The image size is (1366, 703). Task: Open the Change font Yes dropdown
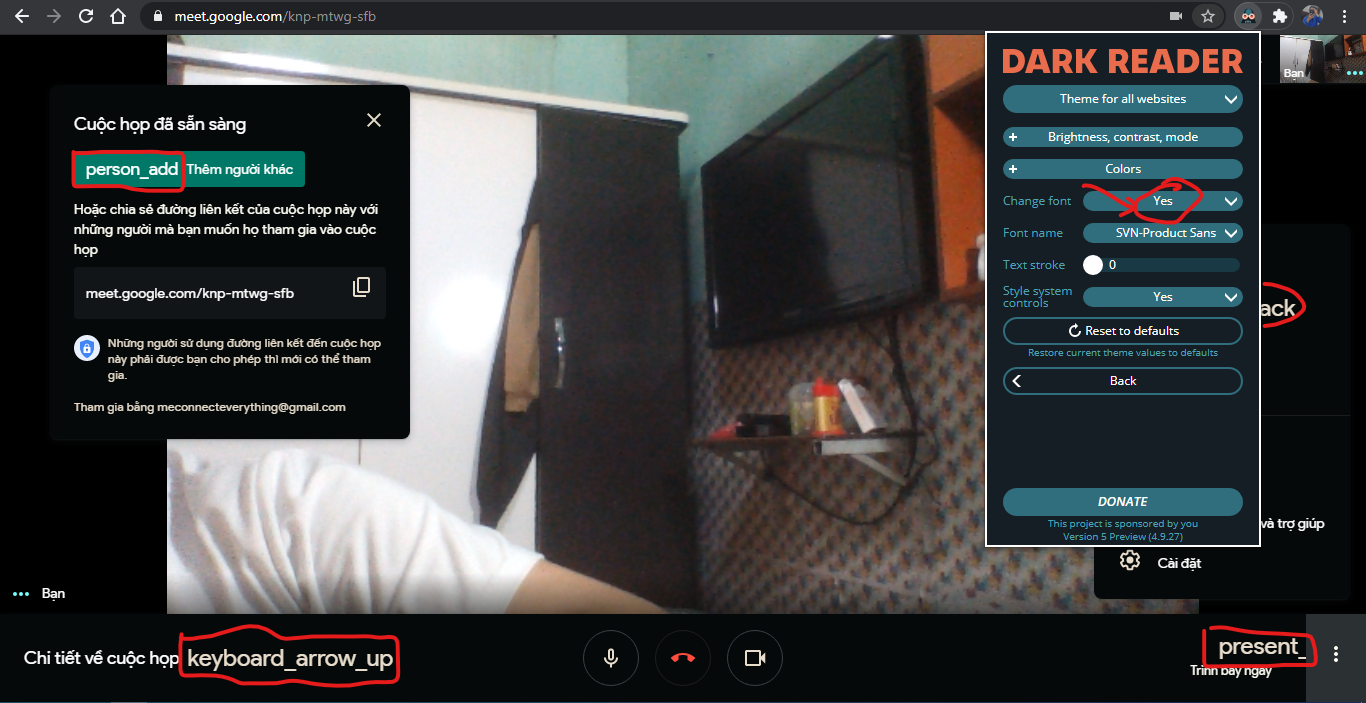(x=1163, y=201)
